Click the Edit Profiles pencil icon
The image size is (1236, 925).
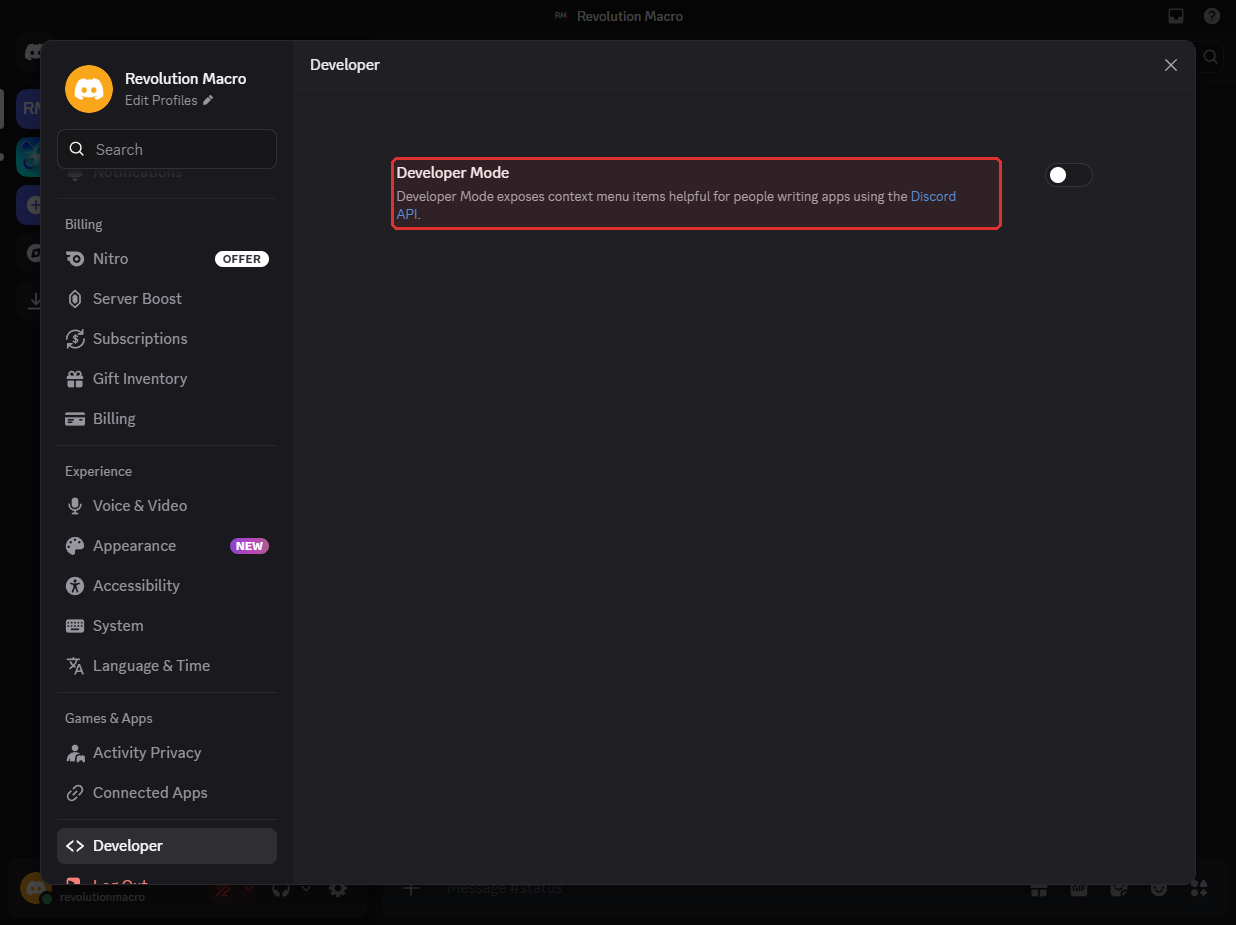click(208, 100)
